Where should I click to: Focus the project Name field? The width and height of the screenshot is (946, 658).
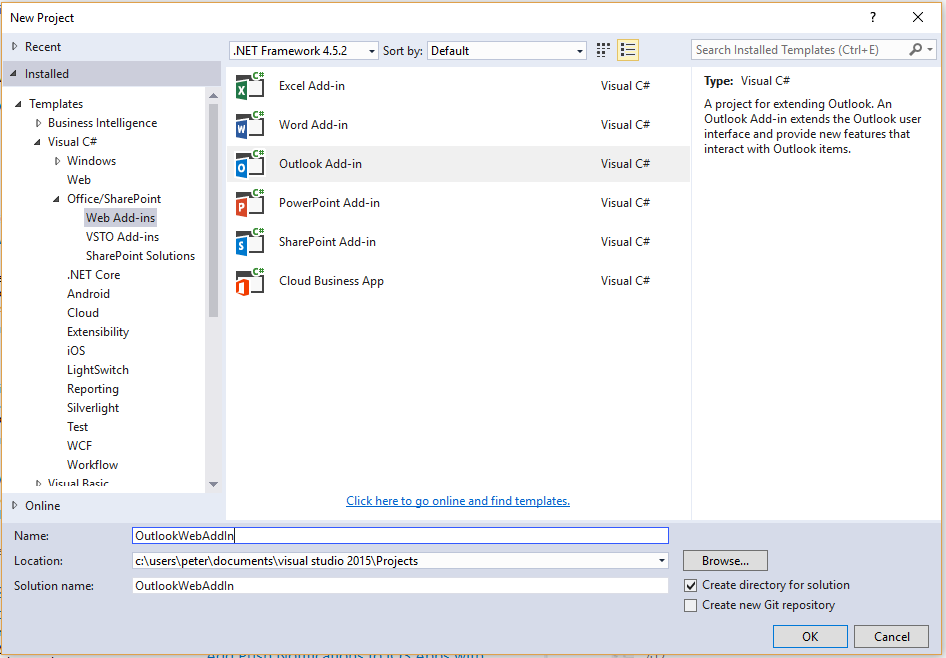coord(401,536)
